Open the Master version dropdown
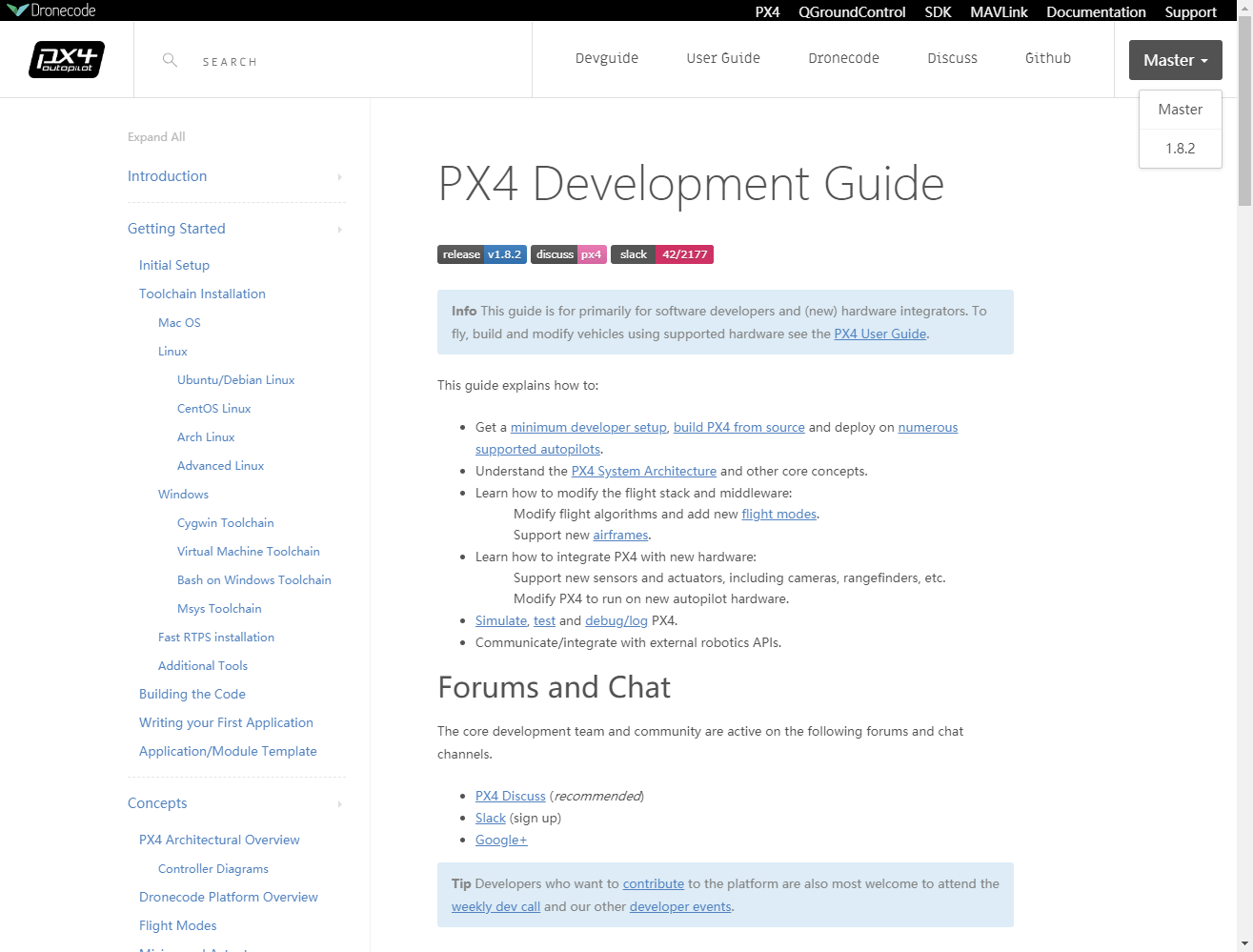1253x952 pixels. [x=1175, y=59]
